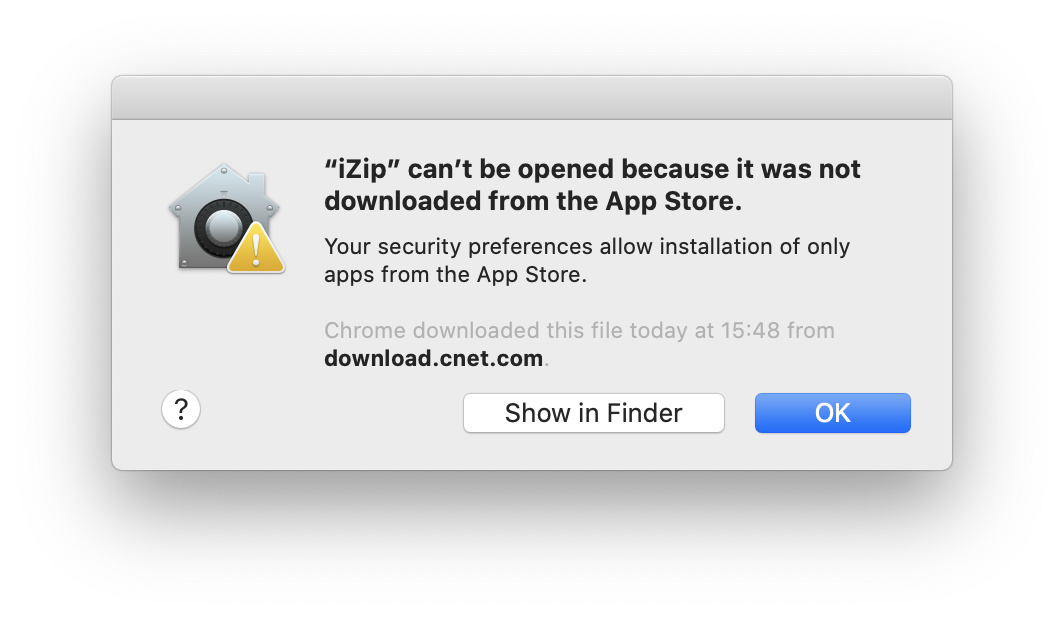Click the word "iZip" in the heading
This screenshot has height=618, width=1064.
[x=362, y=169]
